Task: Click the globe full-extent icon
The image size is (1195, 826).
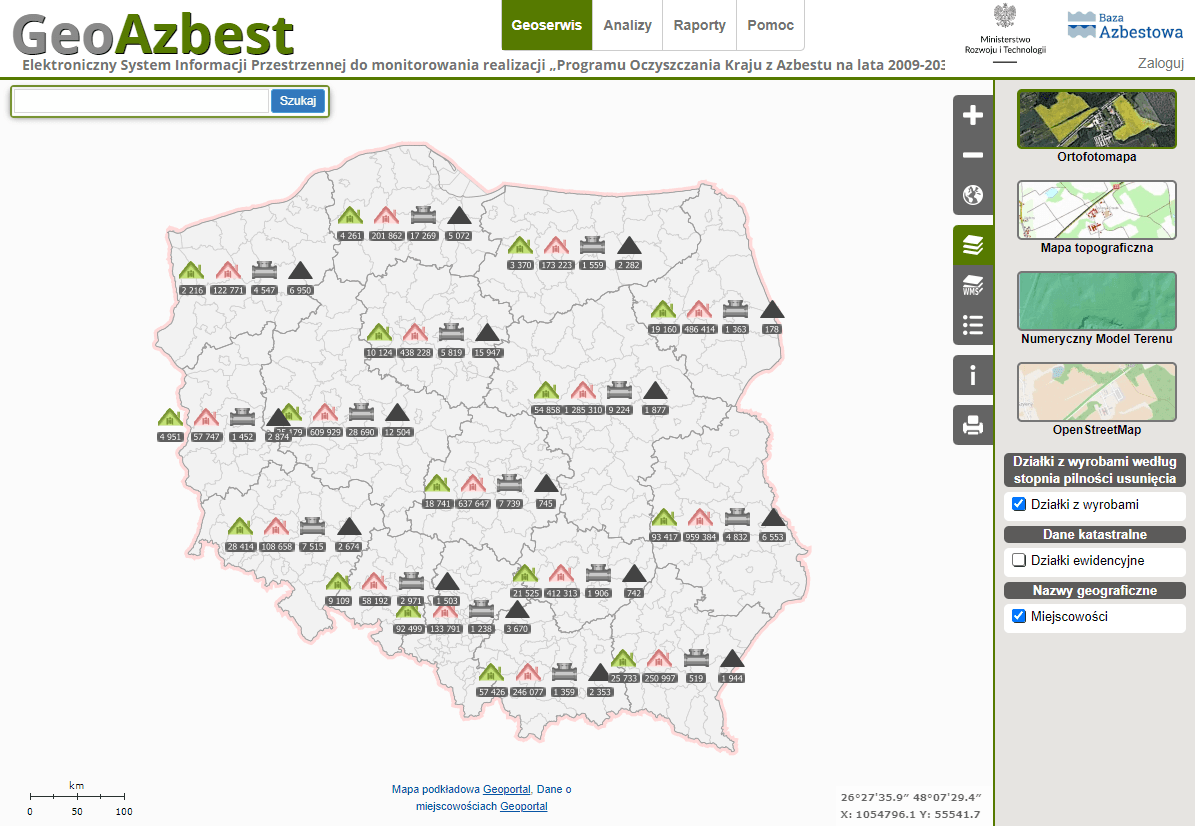Action: [972, 195]
